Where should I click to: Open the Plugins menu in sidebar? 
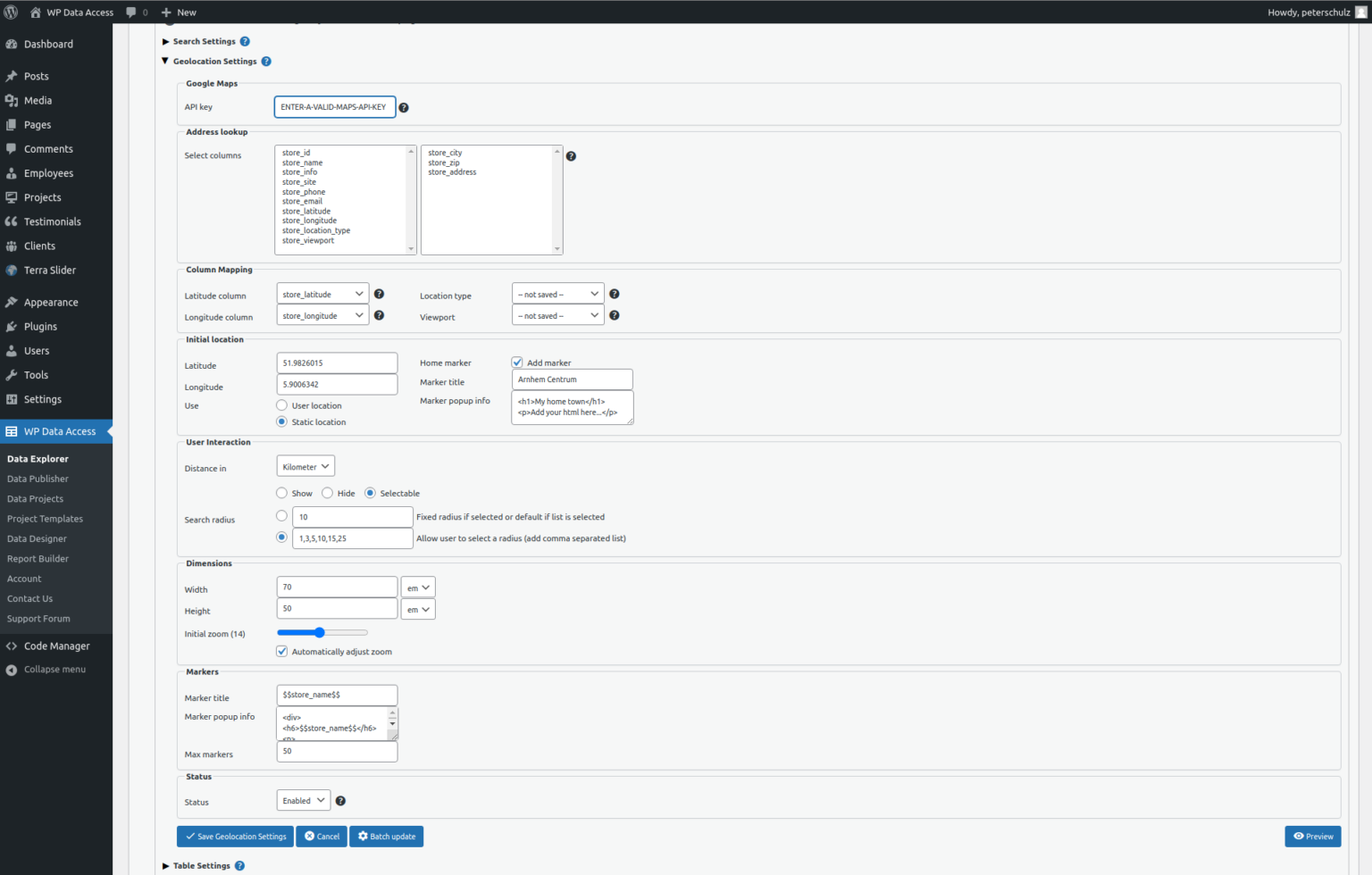click(x=40, y=327)
